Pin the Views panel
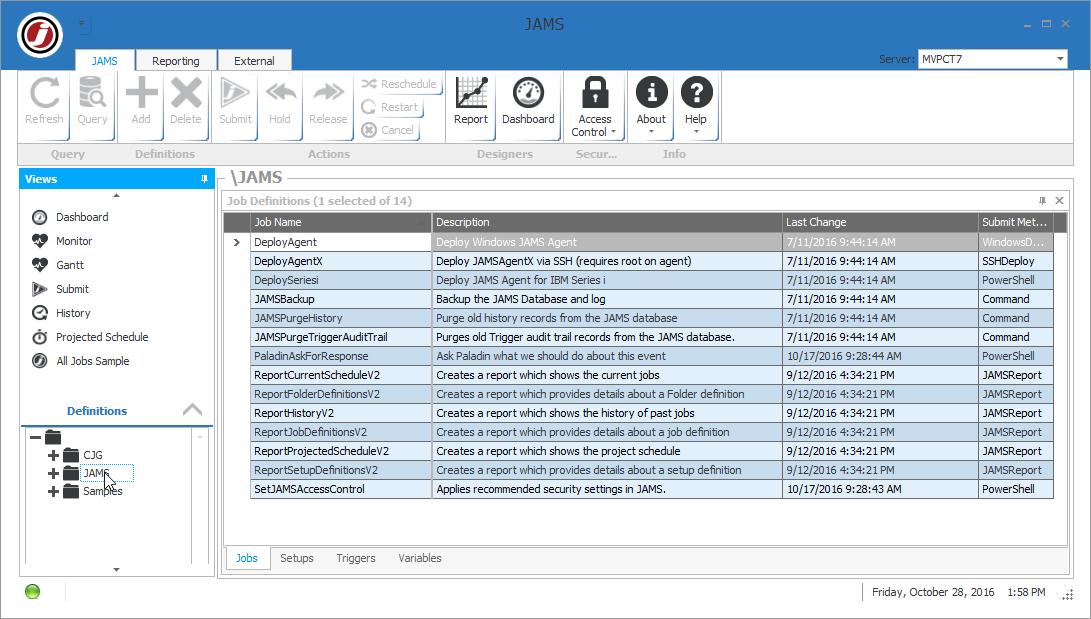The image size is (1091, 619). tap(204, 179)
